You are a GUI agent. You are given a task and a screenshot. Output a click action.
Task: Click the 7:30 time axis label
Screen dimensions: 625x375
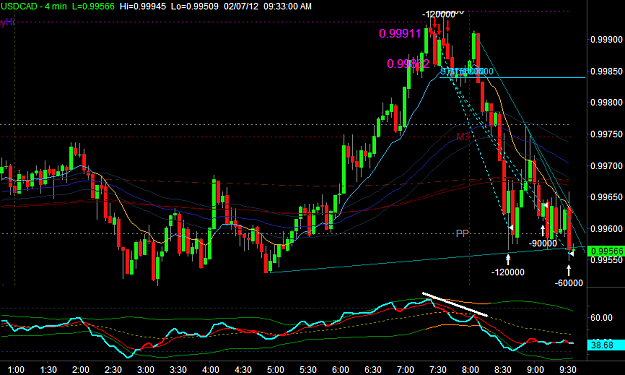click(438, 369)
